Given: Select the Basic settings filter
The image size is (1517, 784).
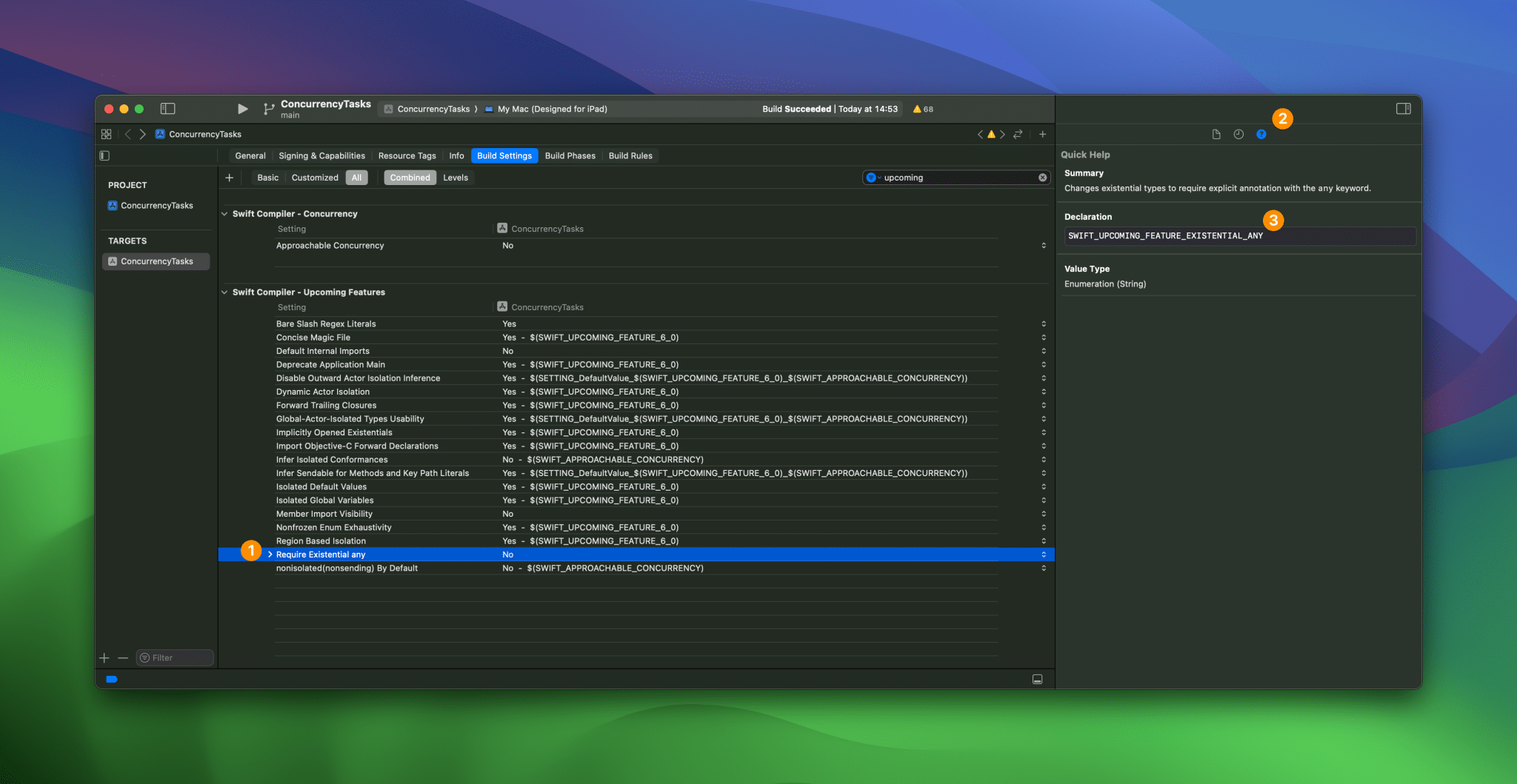Looking at the screenshot, I should pos(267,178).
